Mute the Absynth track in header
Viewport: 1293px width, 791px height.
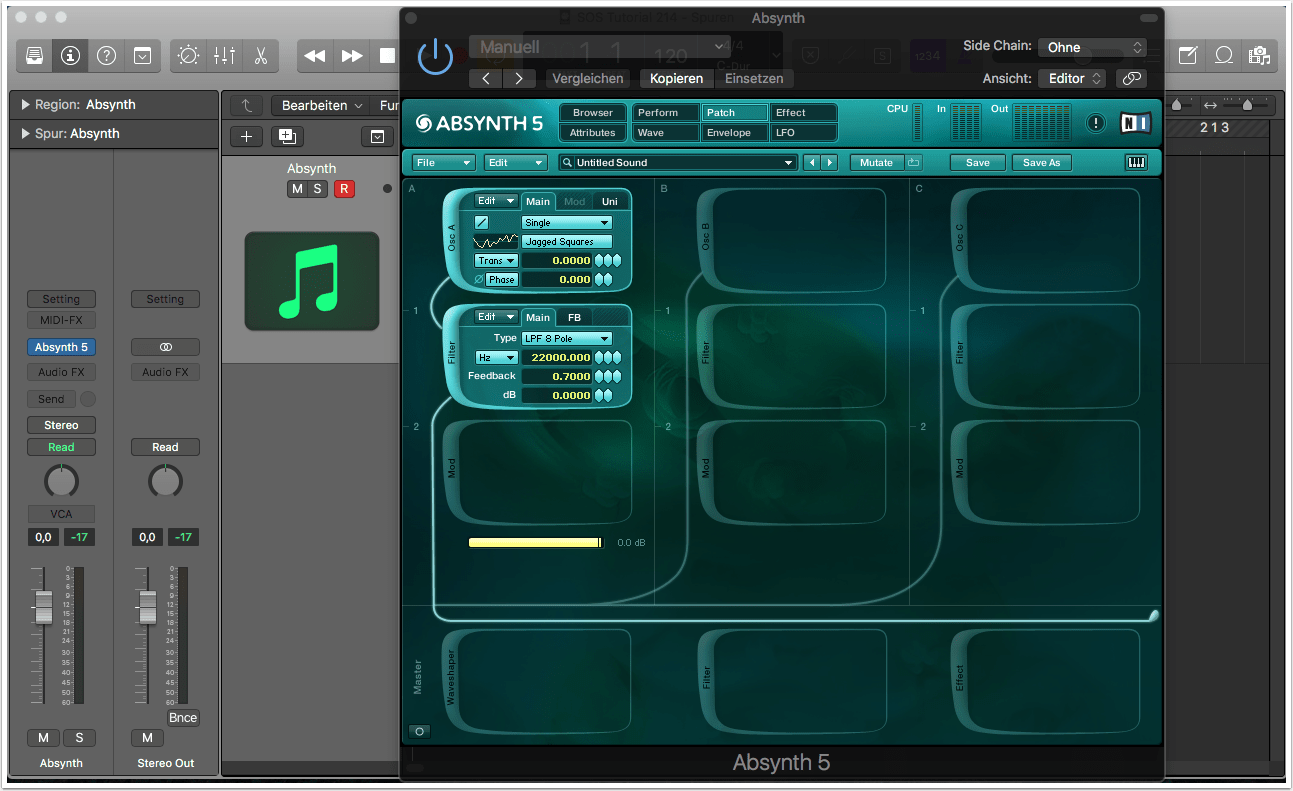(x=297, y=189)
